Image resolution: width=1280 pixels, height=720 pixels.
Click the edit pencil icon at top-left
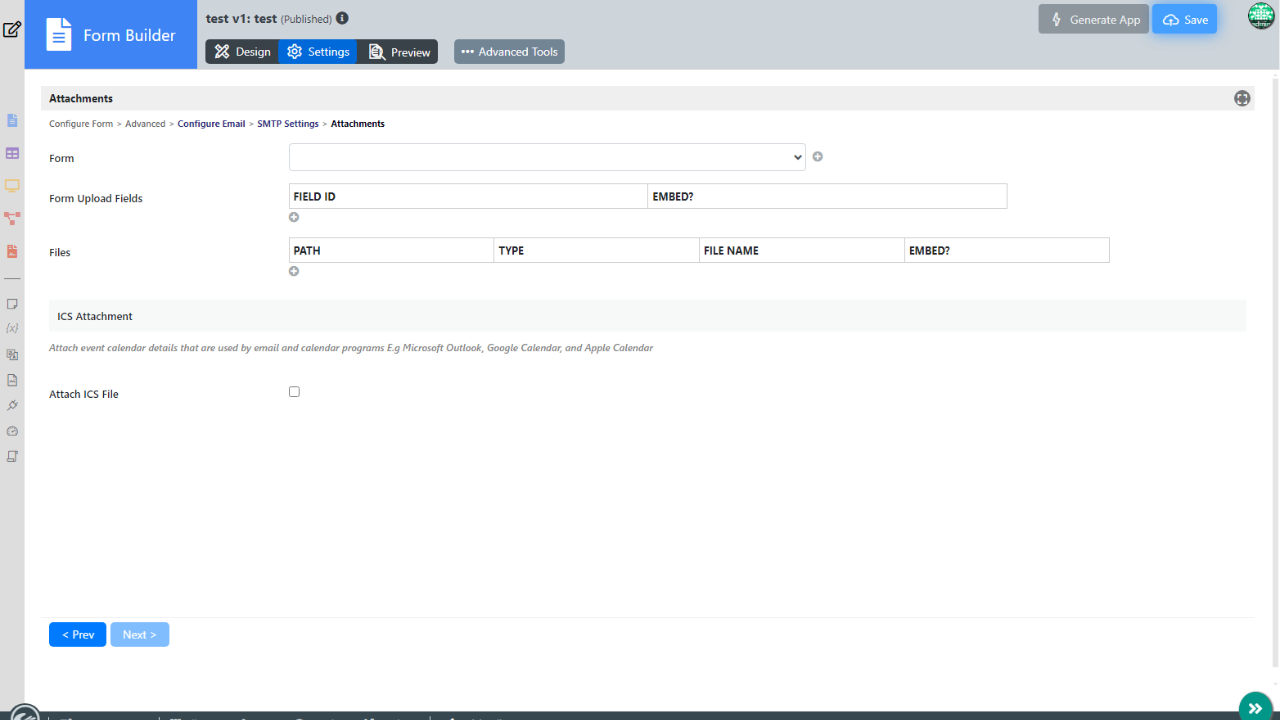pyautogui.click(x=12, y=29)
